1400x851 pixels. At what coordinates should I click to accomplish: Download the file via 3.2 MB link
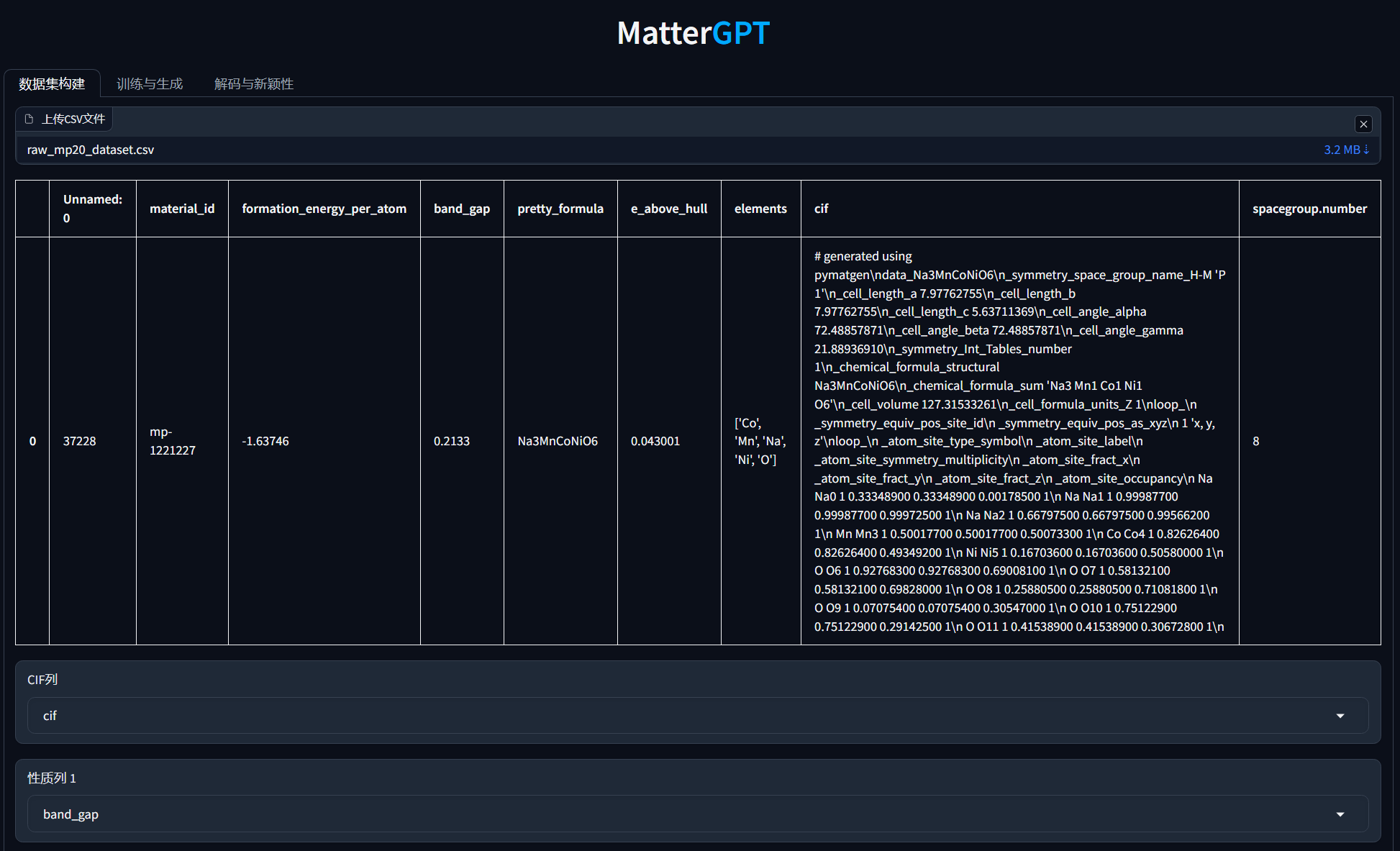pos(1346,150)
